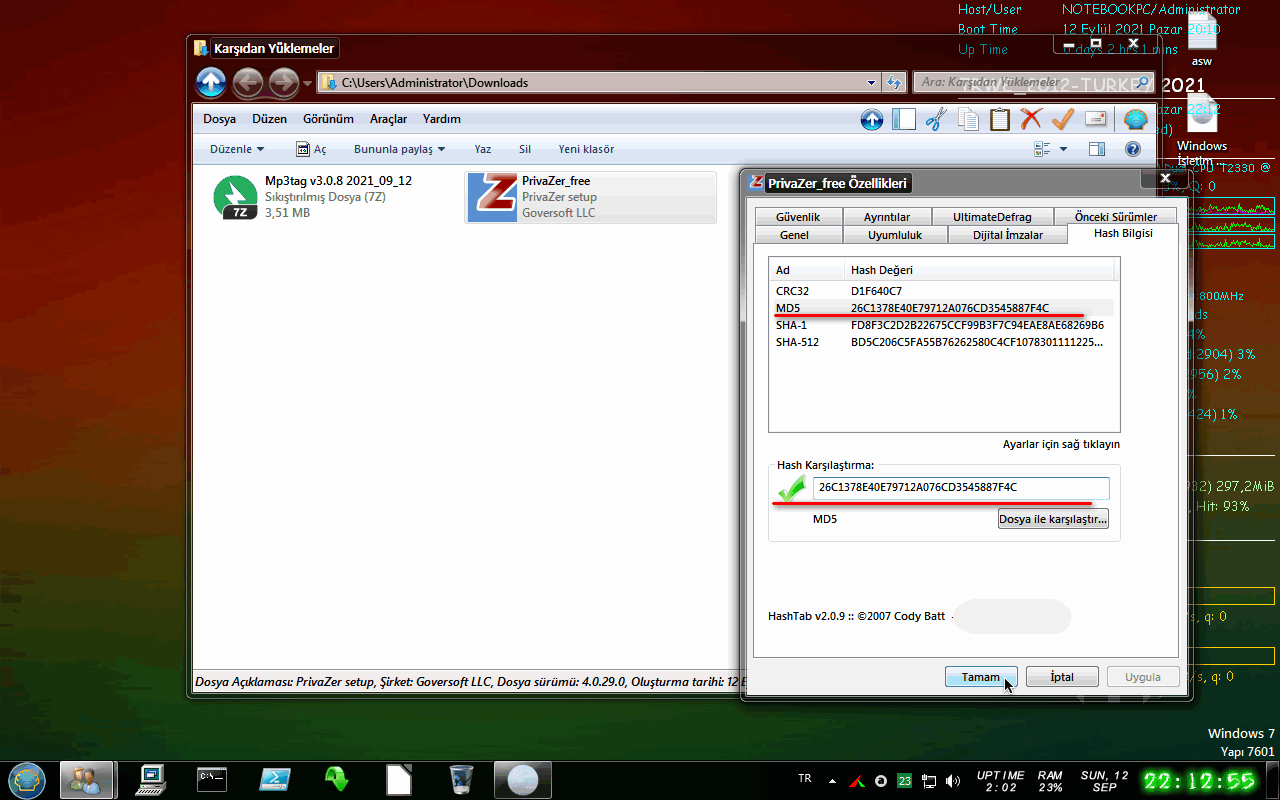Screen dimensions: 1280x800
Task: Toggle the preview pane icon
Action: tap(1097, 149)
